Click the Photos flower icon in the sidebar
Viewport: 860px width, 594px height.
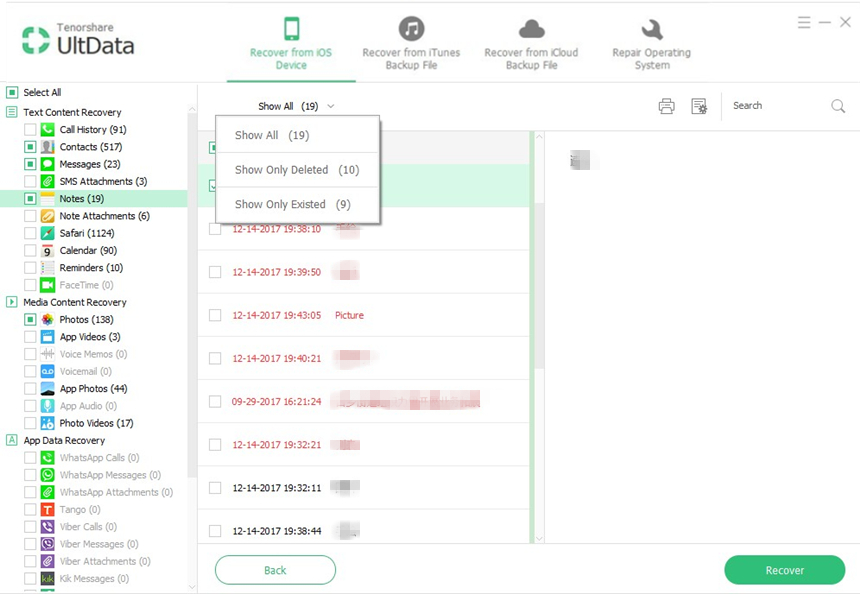[x=48, y=319]
